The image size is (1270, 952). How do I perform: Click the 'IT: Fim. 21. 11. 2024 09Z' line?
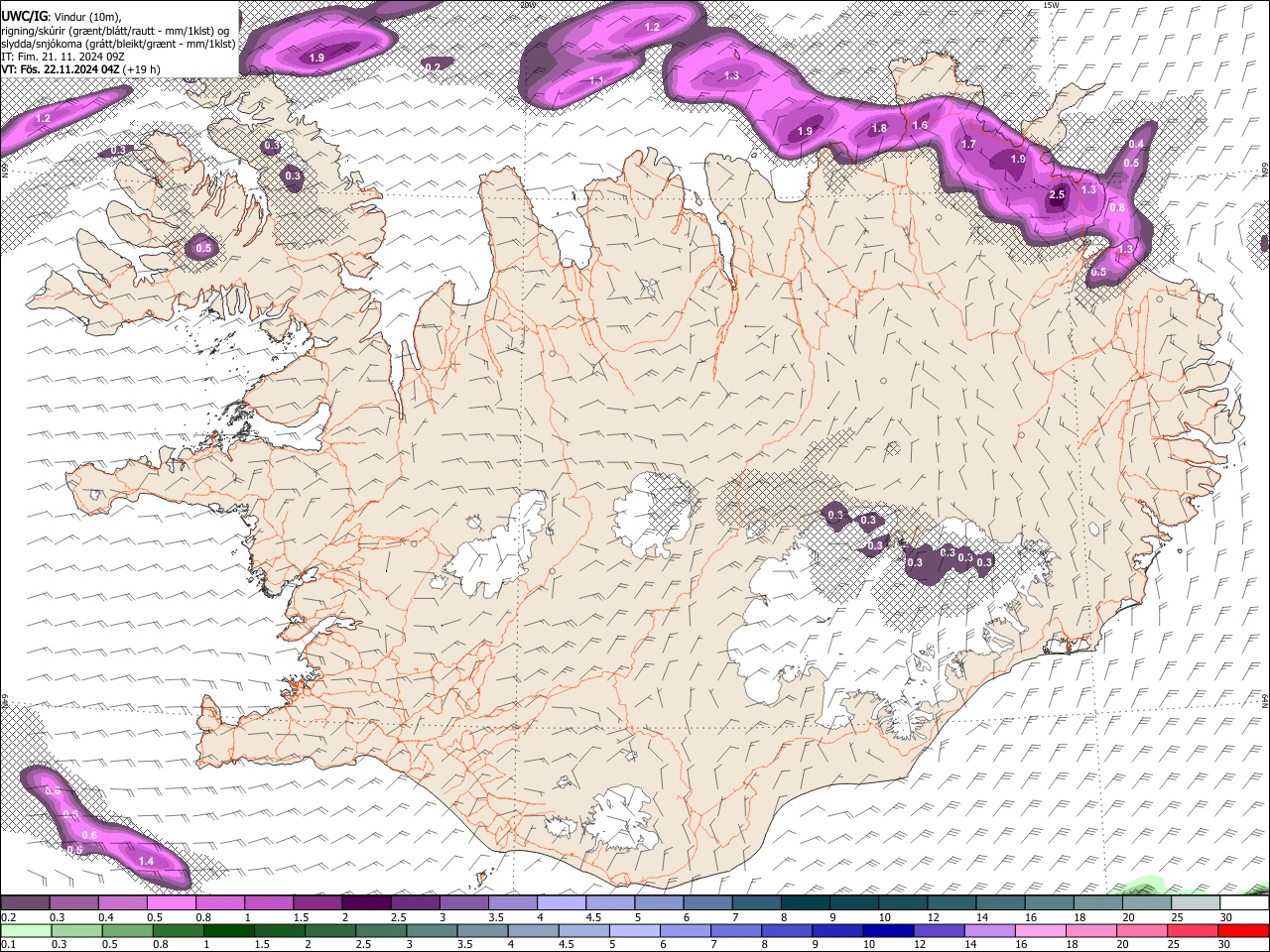[x=62, y=57]
